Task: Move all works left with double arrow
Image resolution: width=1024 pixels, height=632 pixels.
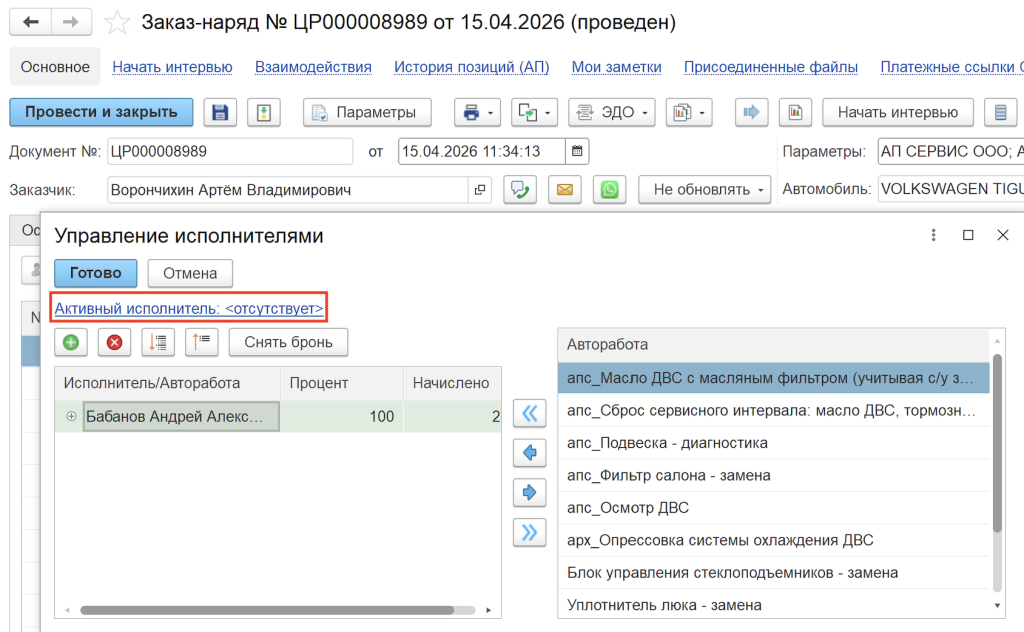Action: [530, 413]
